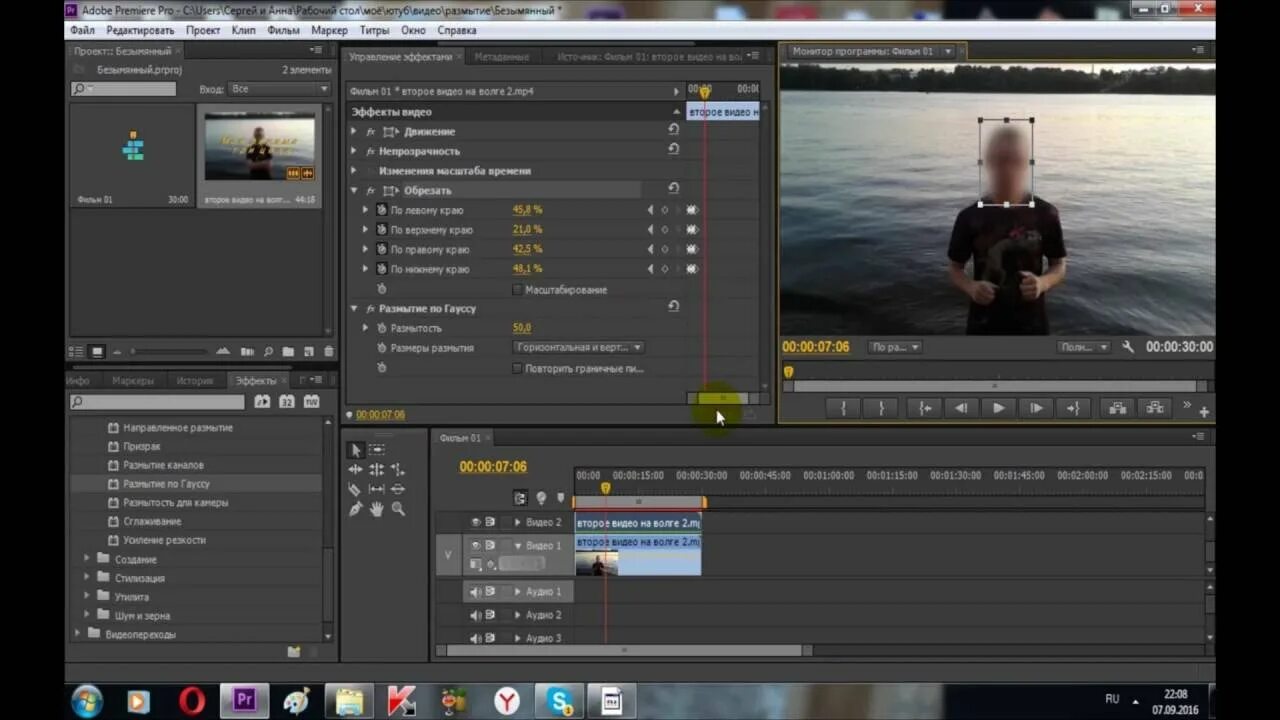Open the Титры menu

pyautogui.click(x=374, y=30)
